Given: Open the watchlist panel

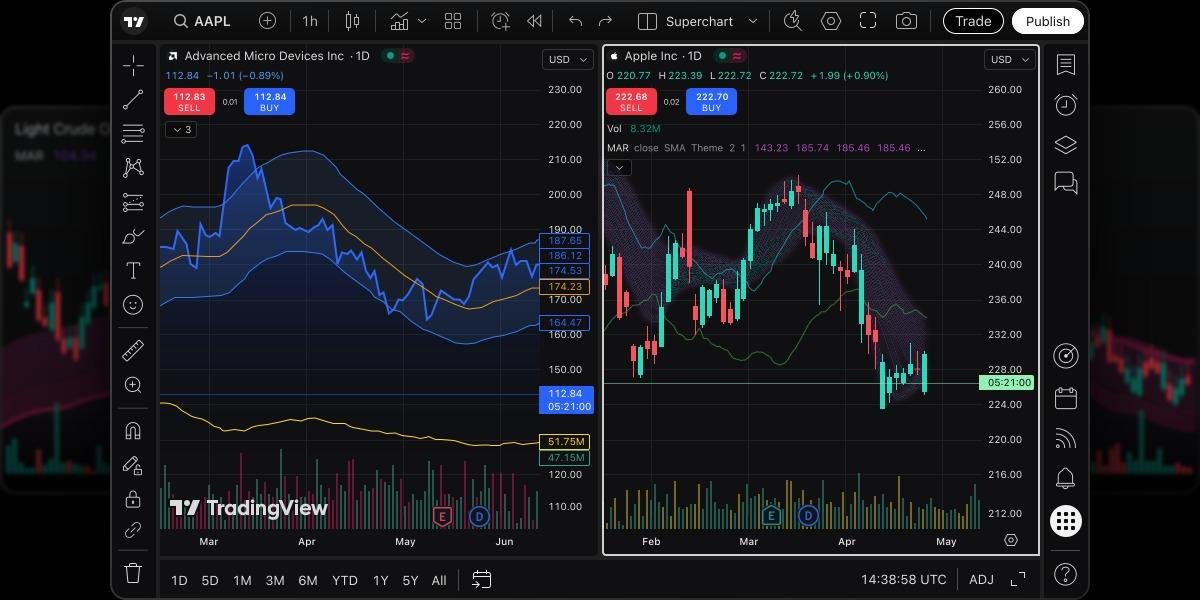Looking at the screenshot, I should coord(1065,65).
